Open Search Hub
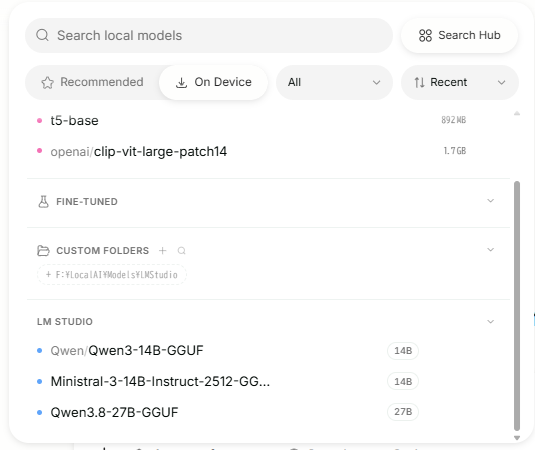 pyautogui.click(x=459, y=35)
